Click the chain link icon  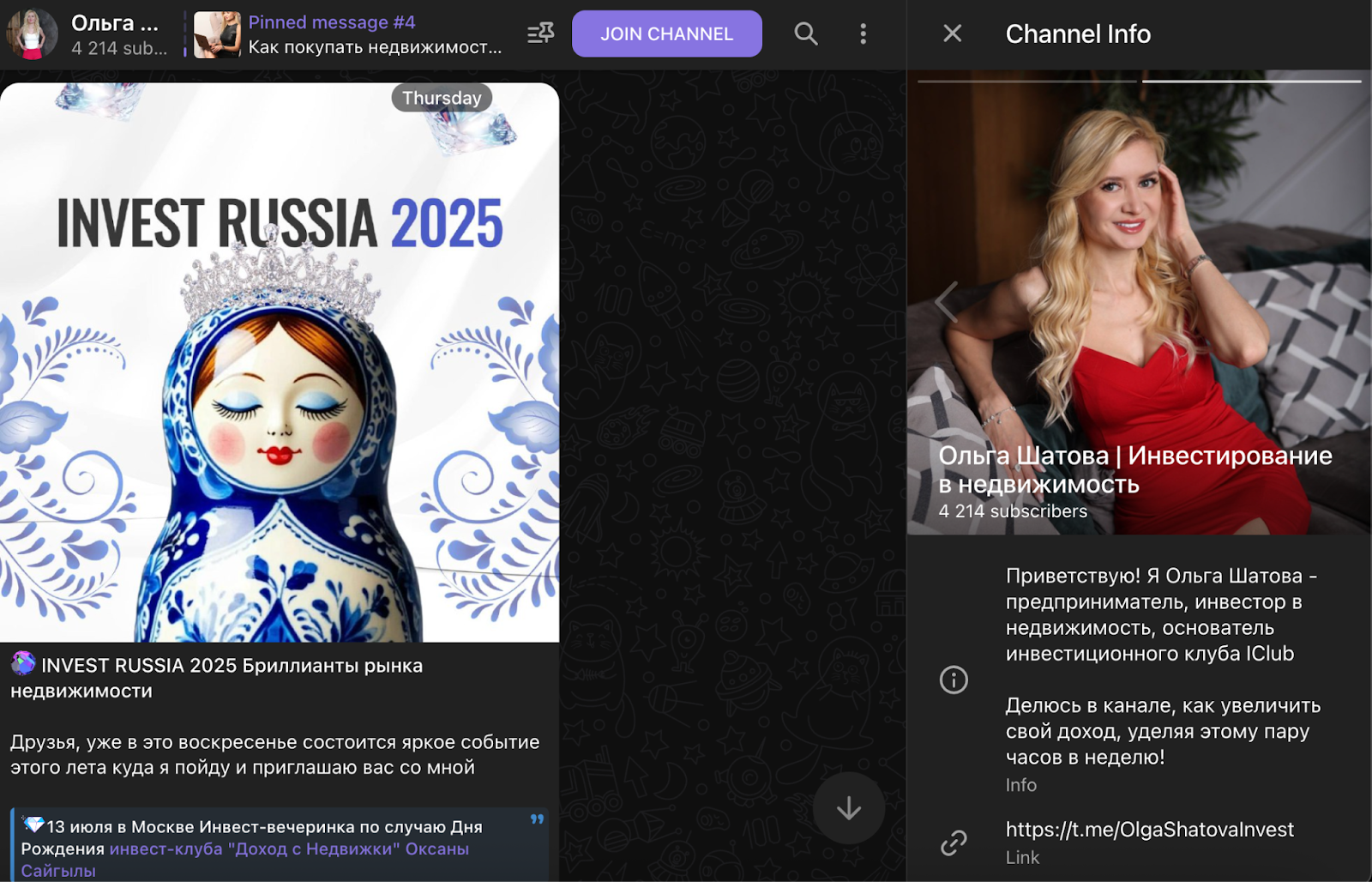click(x=954, y=843)
